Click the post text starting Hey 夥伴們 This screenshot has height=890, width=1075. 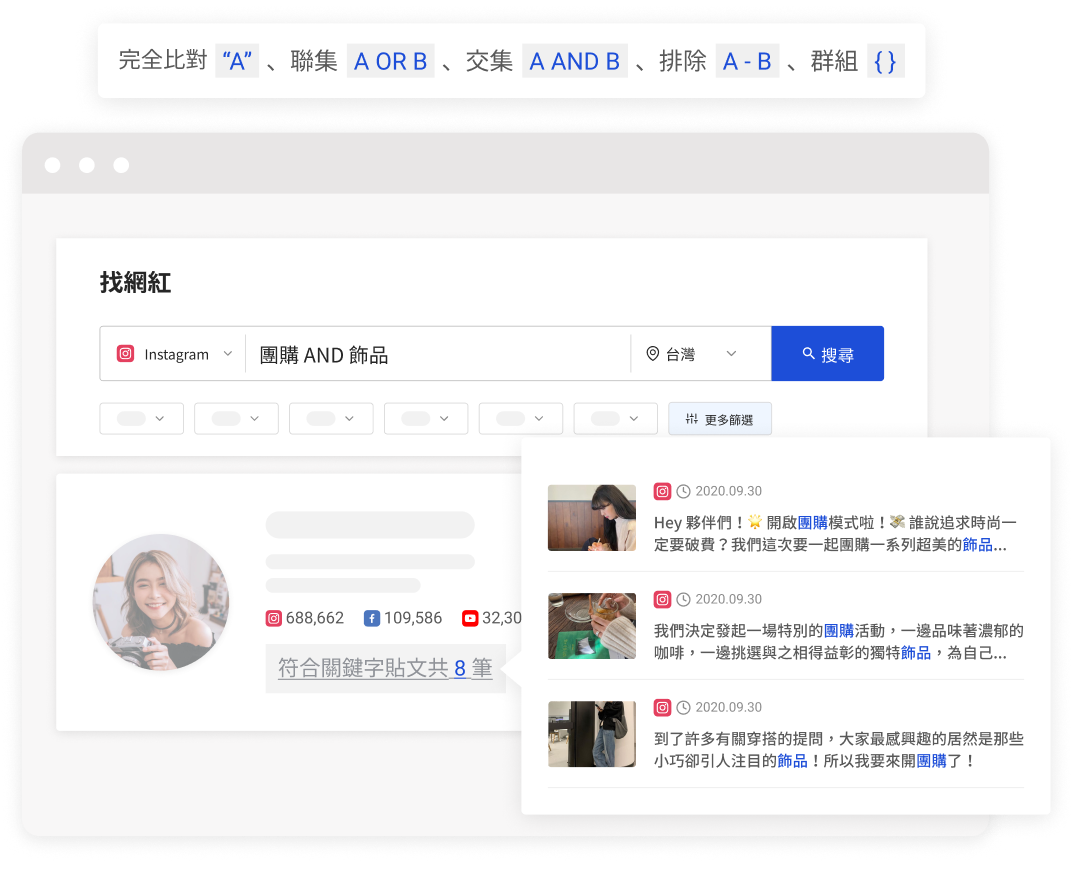coord(835,533)
